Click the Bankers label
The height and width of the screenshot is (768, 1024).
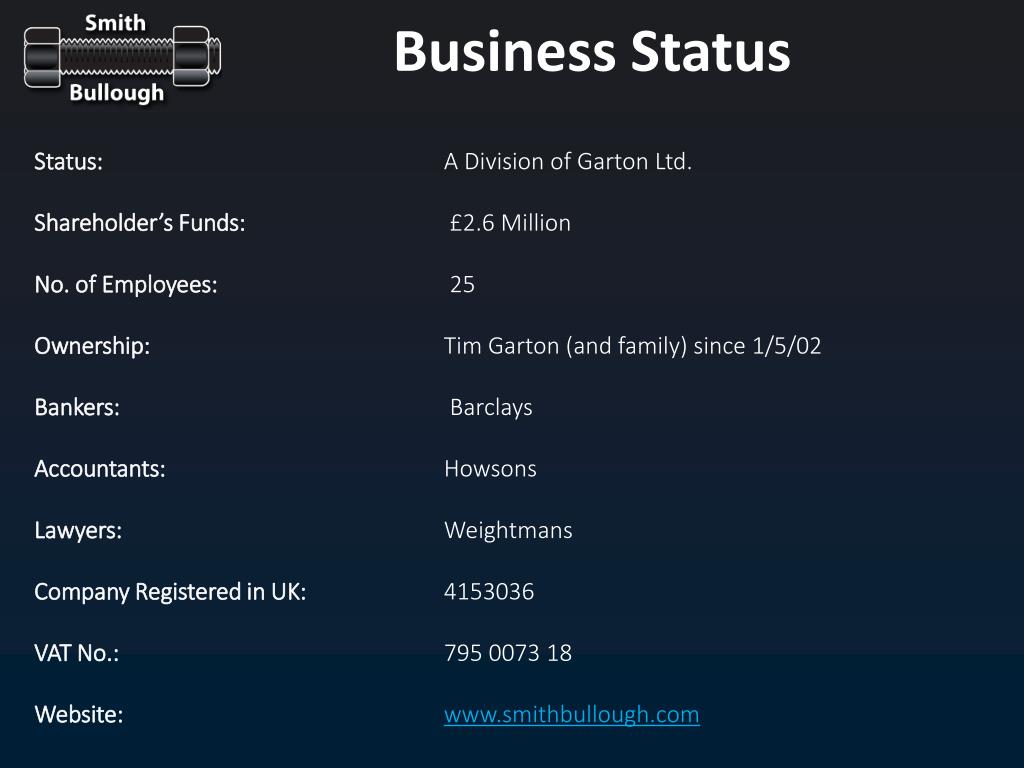coord(77,408)
